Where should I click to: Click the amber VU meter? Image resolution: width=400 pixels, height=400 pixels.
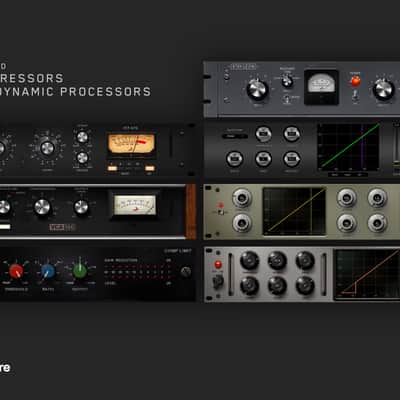coord(131,144)
